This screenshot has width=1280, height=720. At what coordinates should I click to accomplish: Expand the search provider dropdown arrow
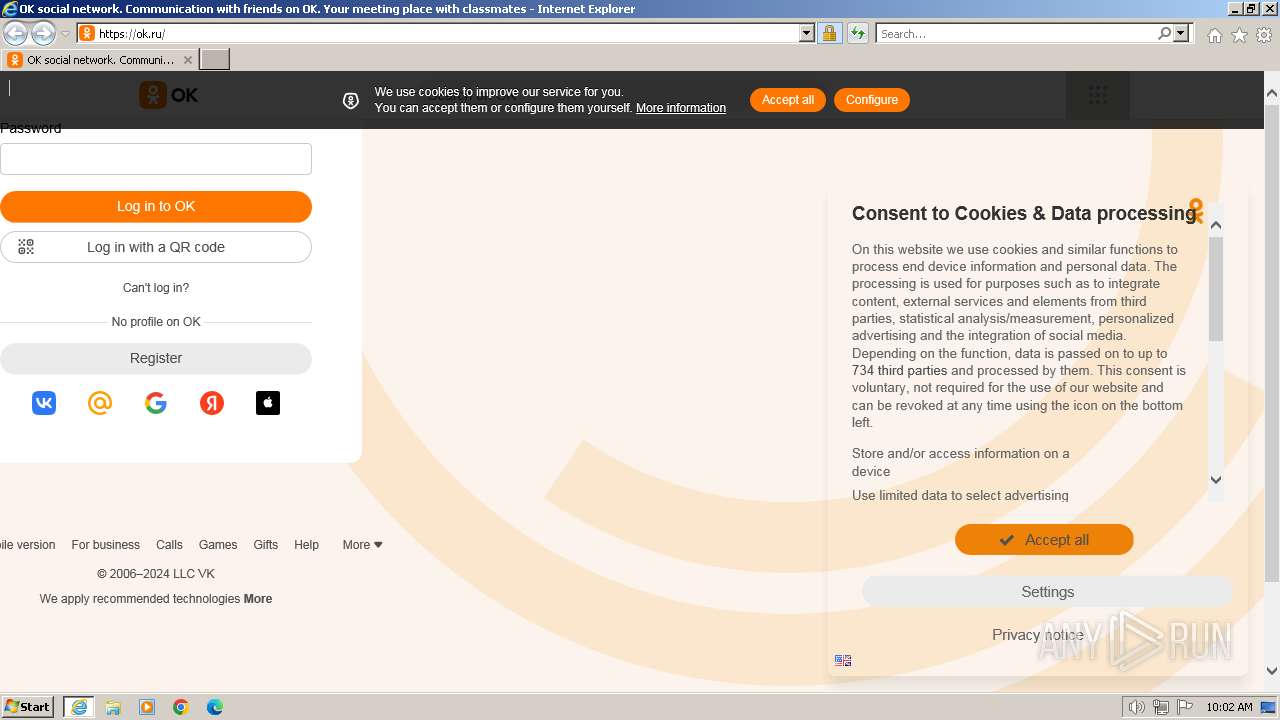click(1181, 33)
